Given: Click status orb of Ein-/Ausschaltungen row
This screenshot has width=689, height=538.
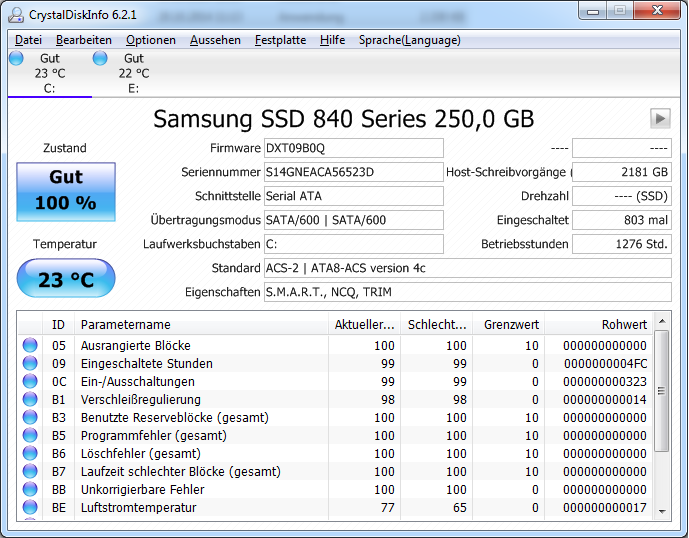Looking at the screenshot, I should point(30,381).
